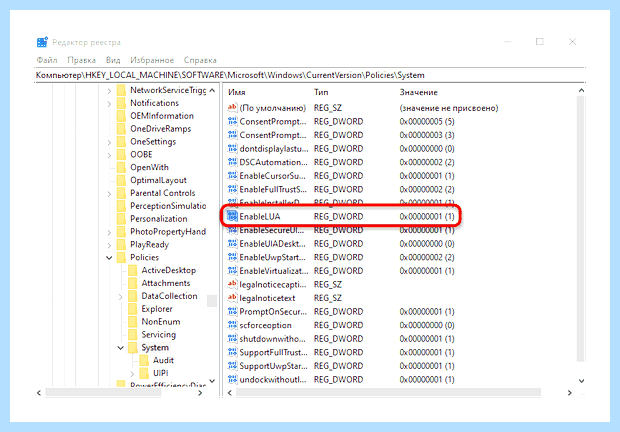Expand the Parental Controls node
Image resolution: width=620 pixels, height=432 pixels.
(x=109, y=194)
